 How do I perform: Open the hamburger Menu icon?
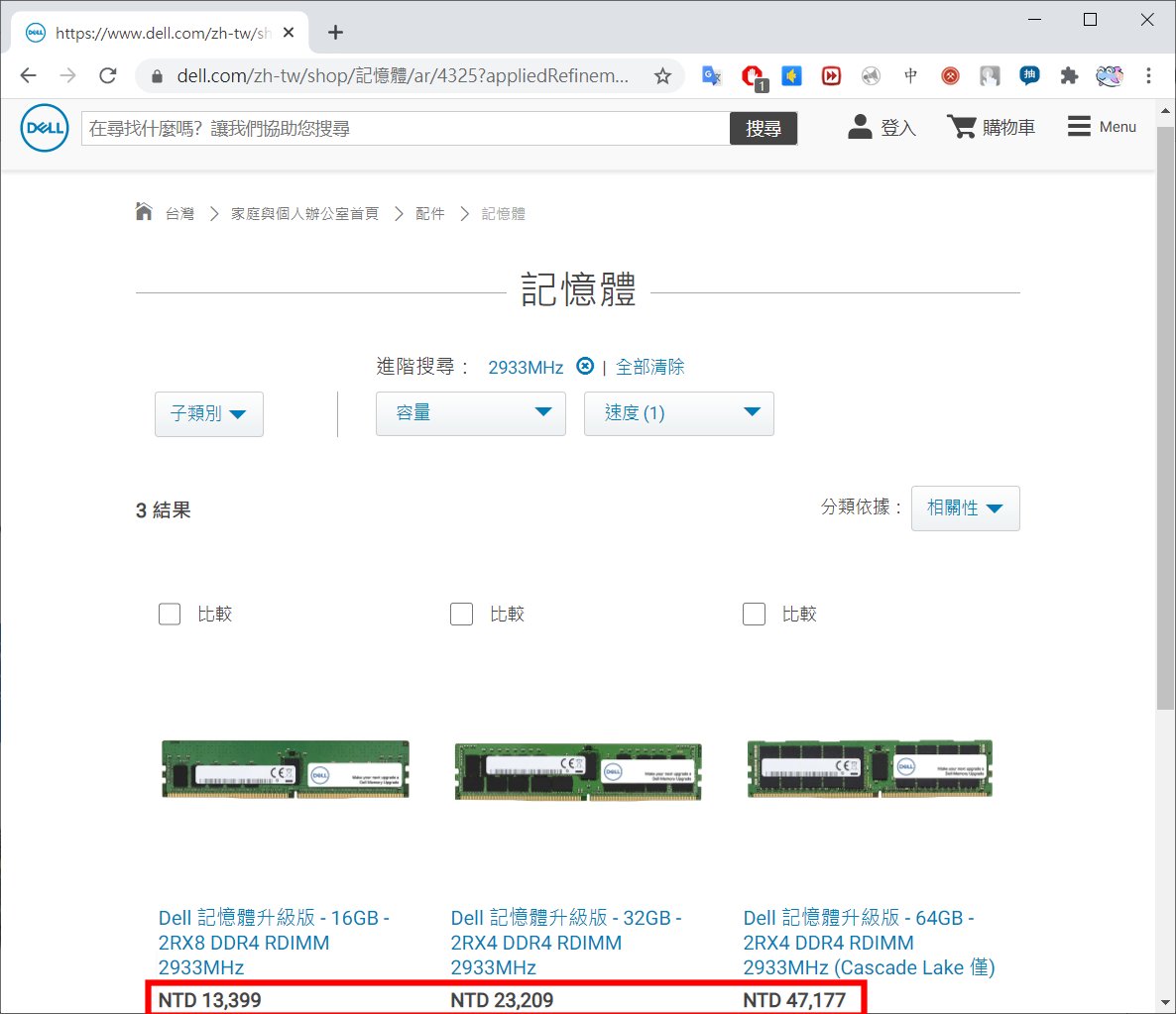point(1079,127)
